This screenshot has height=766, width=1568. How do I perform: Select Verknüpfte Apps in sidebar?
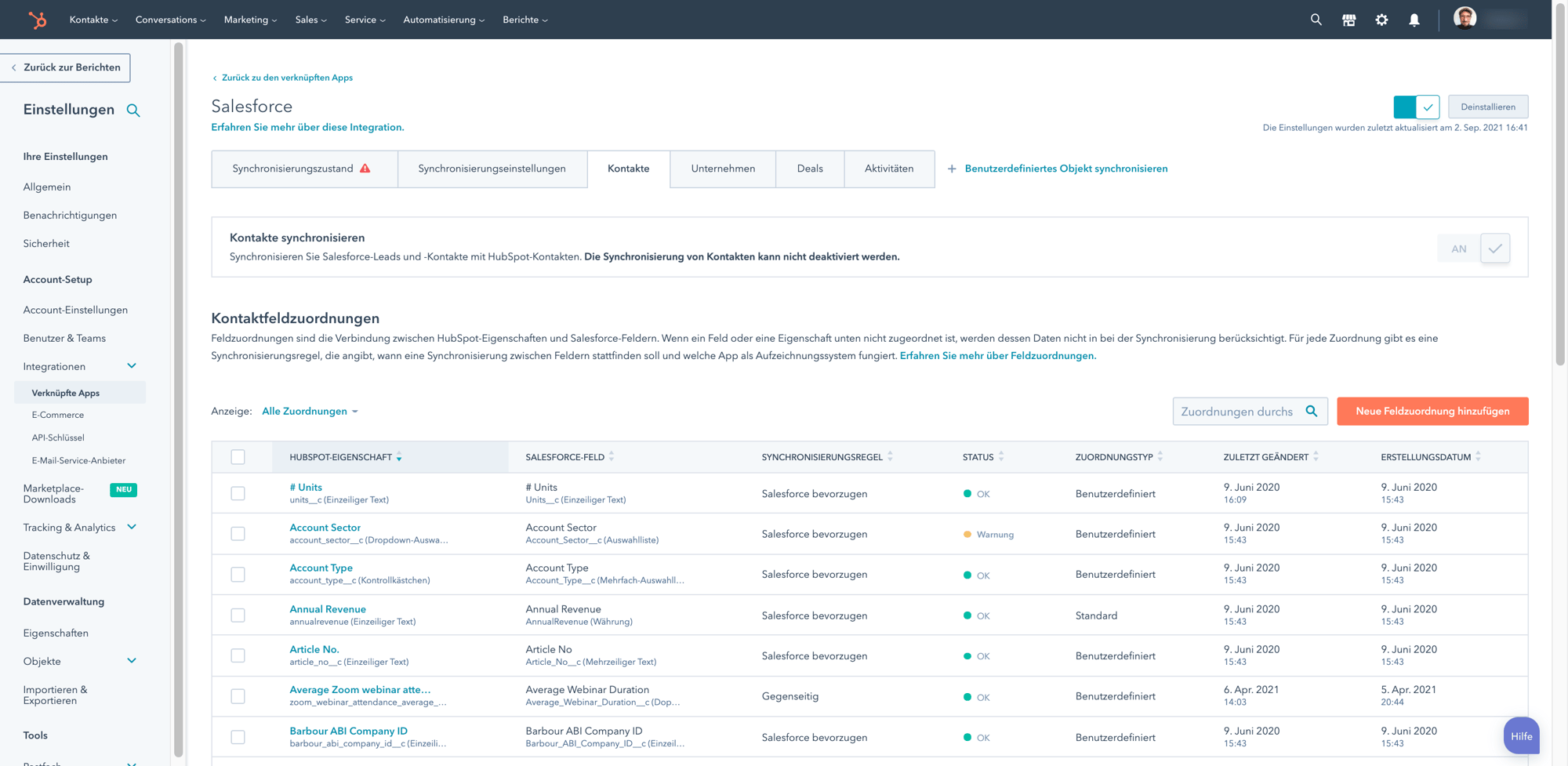point(80,393)
